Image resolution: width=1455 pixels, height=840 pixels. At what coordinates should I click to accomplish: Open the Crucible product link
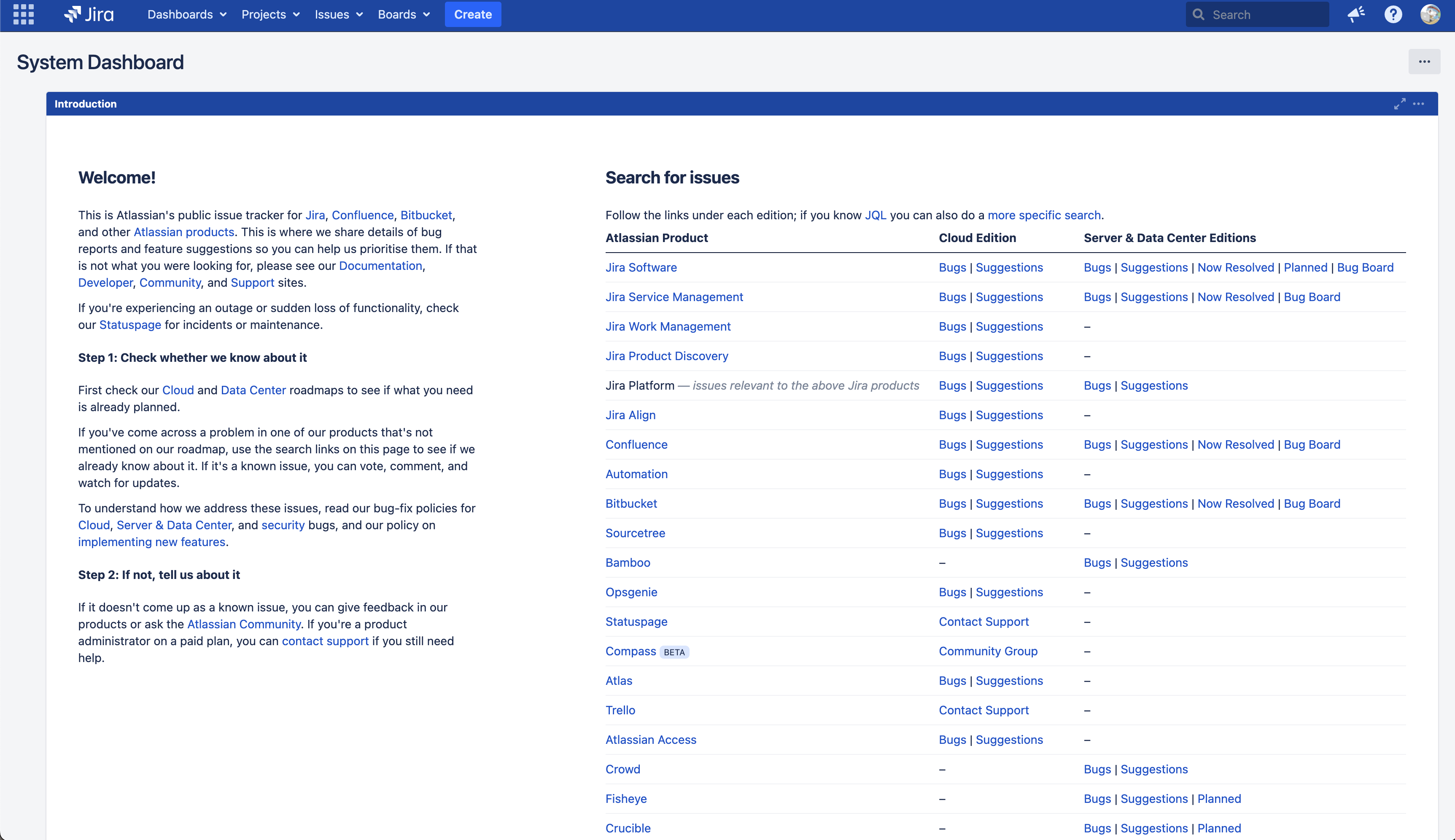[x=628, y=829]
